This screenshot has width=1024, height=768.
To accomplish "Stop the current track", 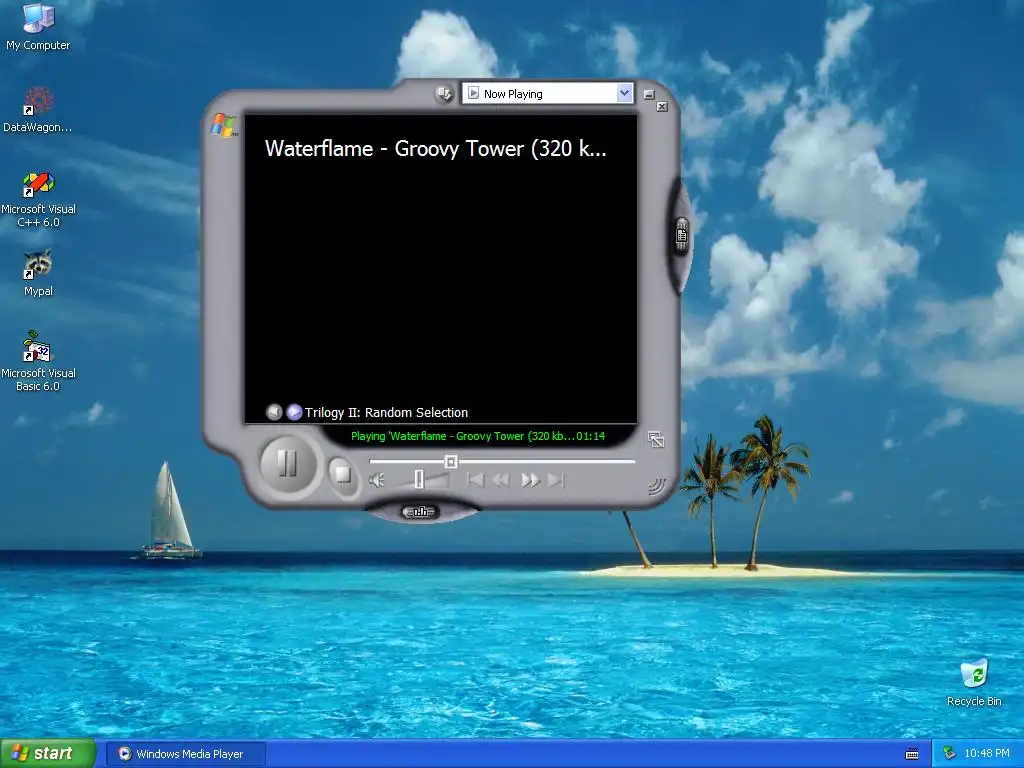I will click(342, 473).
